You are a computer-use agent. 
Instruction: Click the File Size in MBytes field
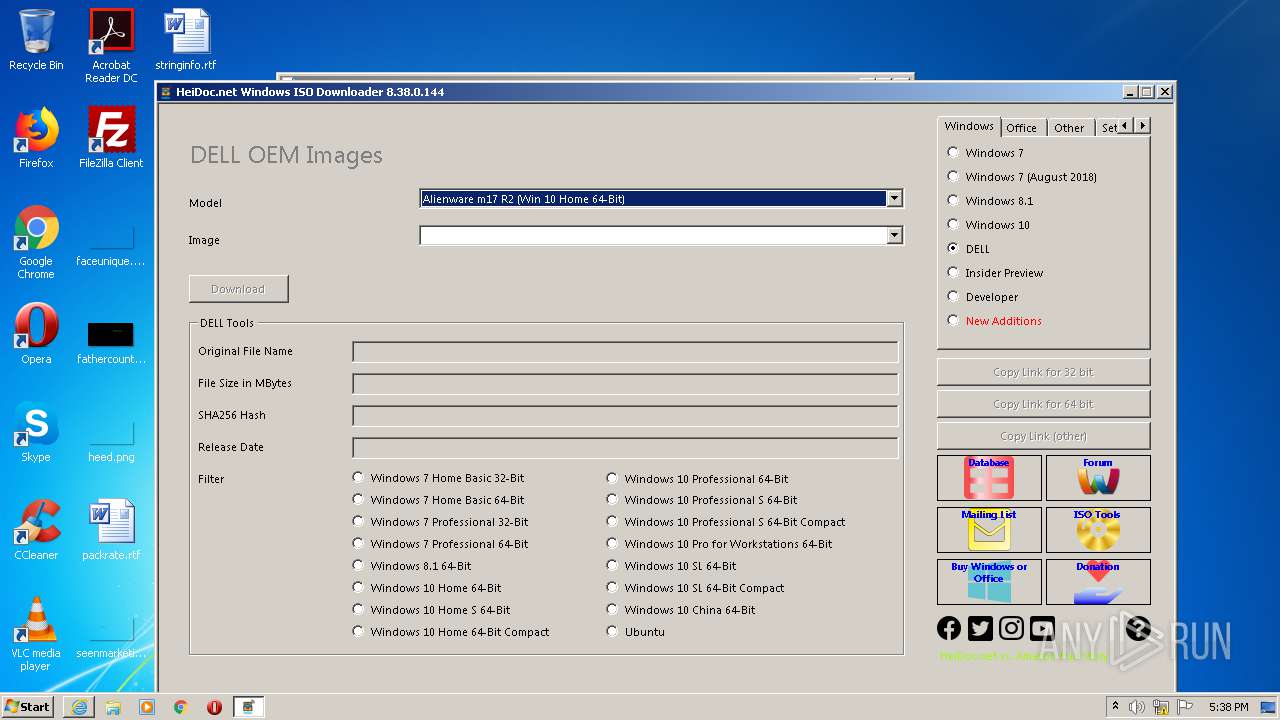pyautogui.click(x=625, y=384)
